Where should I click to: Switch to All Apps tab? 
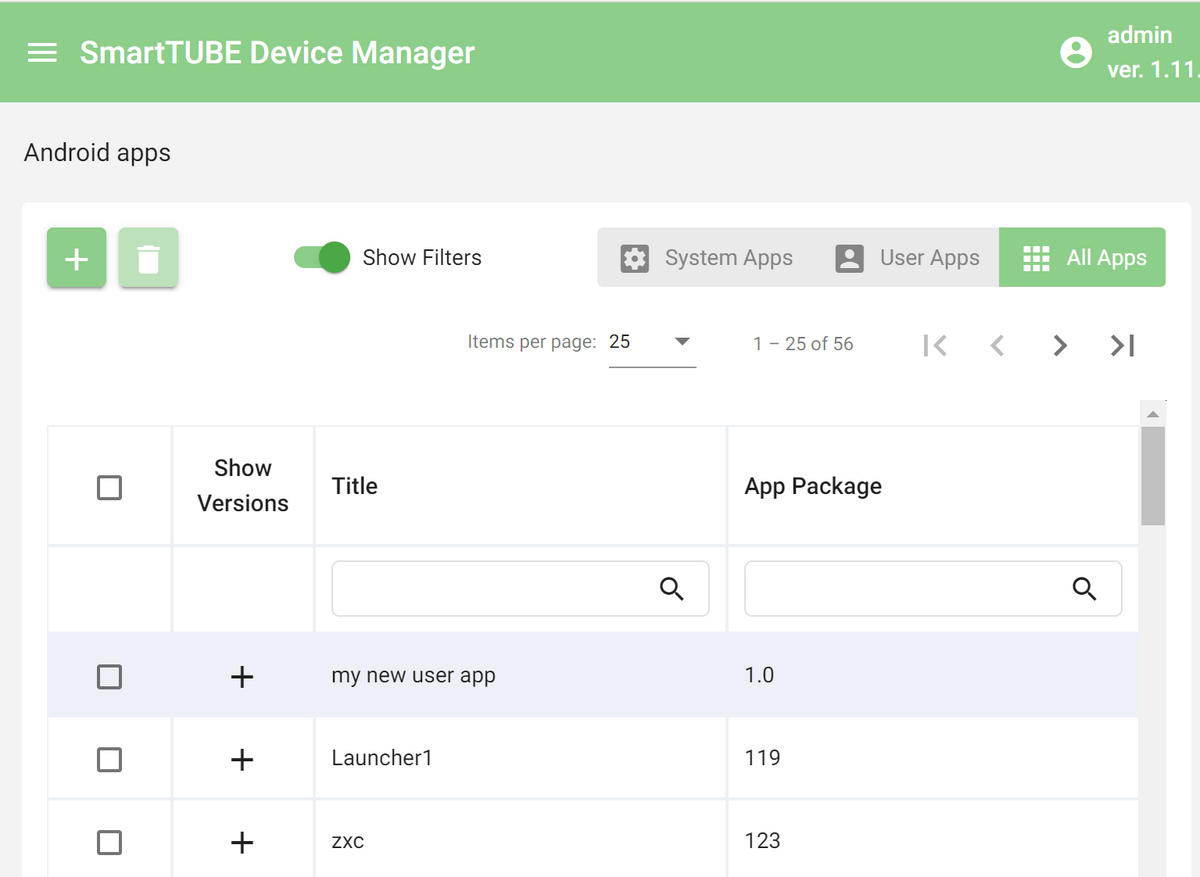(x=1082, y=257)
